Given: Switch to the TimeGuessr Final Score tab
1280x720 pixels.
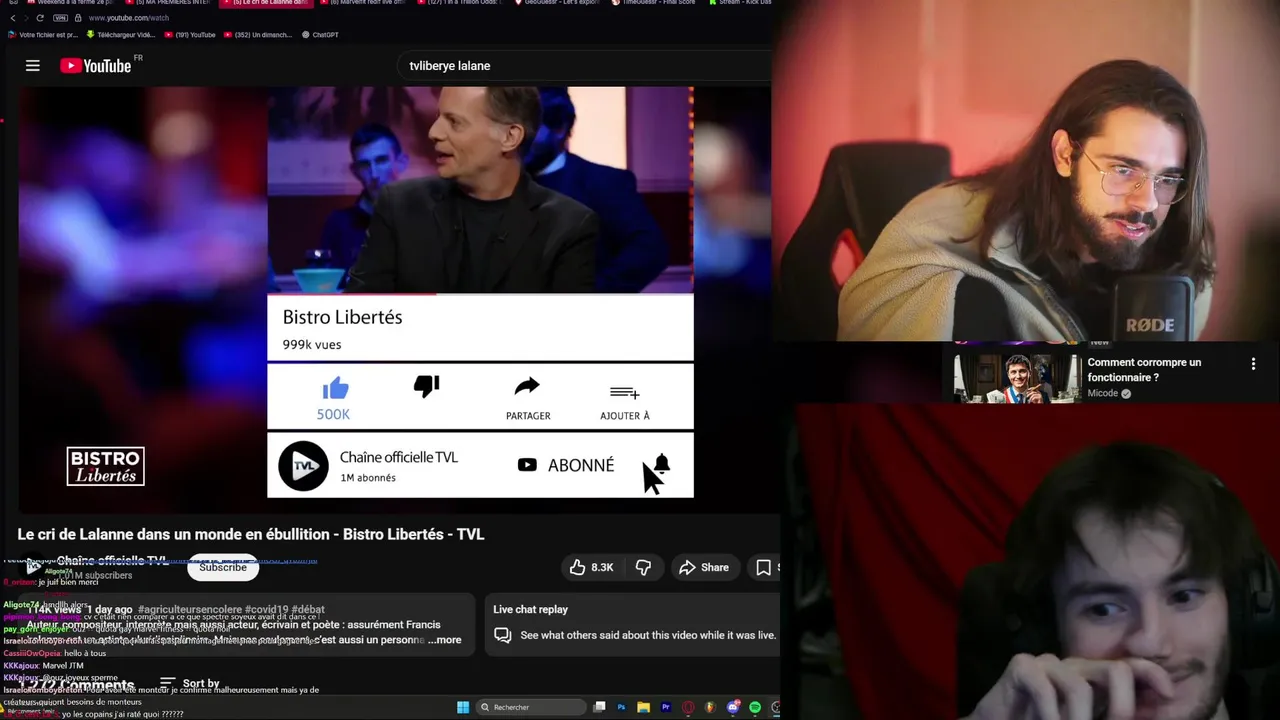Looking at the screenshot, I should [655, 3].
